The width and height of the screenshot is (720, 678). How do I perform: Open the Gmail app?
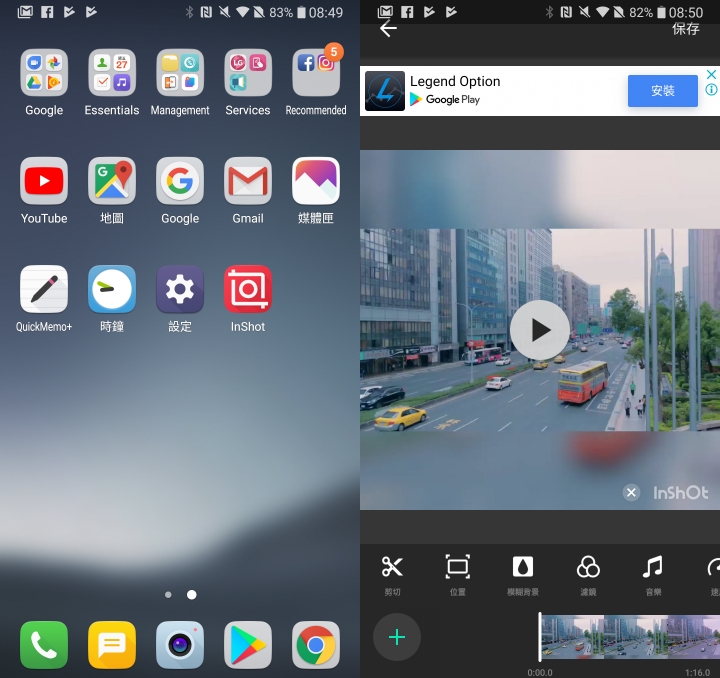248,181
